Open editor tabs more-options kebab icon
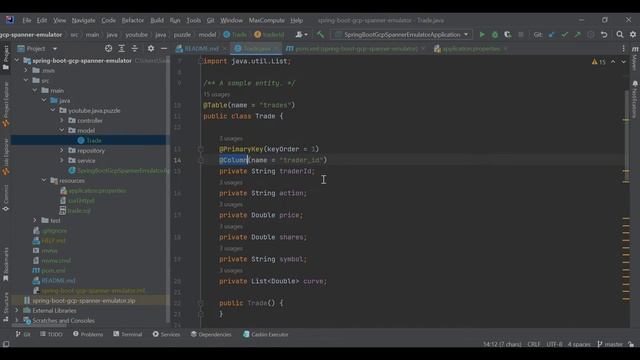The width and height of the screenshot is (640, 360). tap(623, 49)
